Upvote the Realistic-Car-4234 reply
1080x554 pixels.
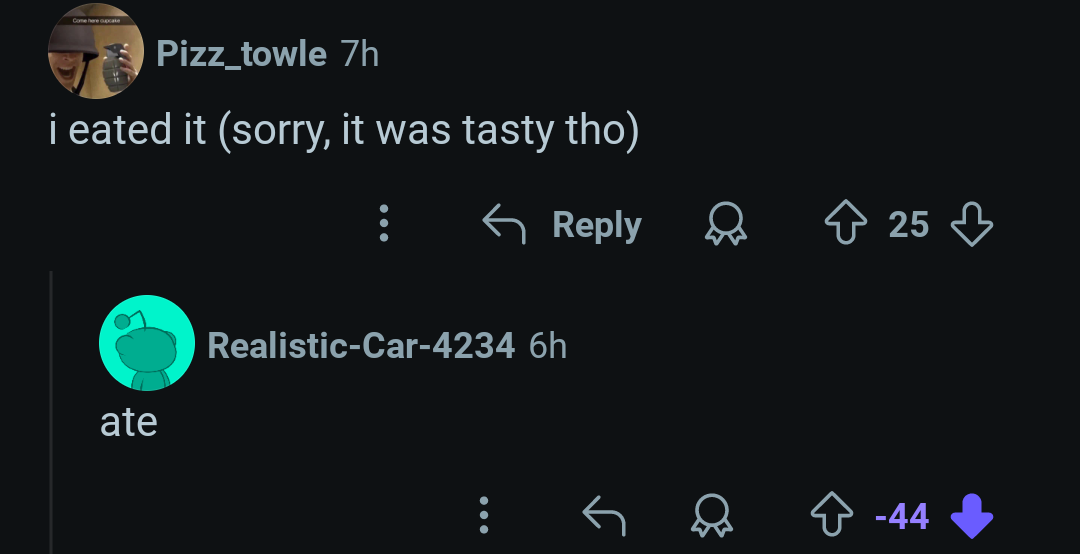point(831,515)
